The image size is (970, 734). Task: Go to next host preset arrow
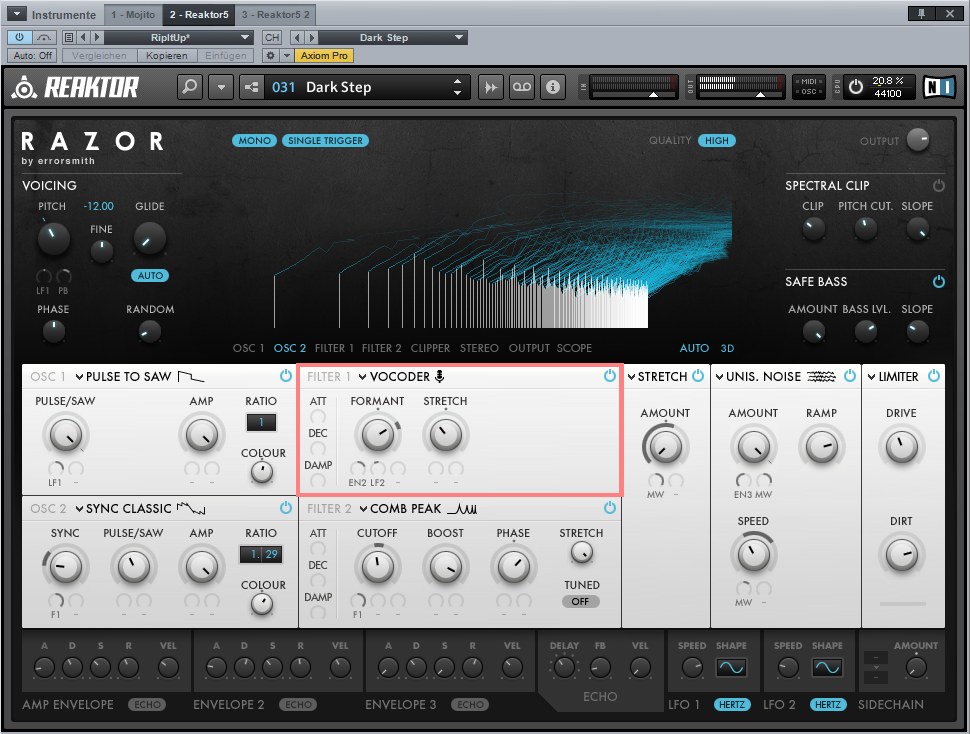pyautogui.click(x=97, y=37)
